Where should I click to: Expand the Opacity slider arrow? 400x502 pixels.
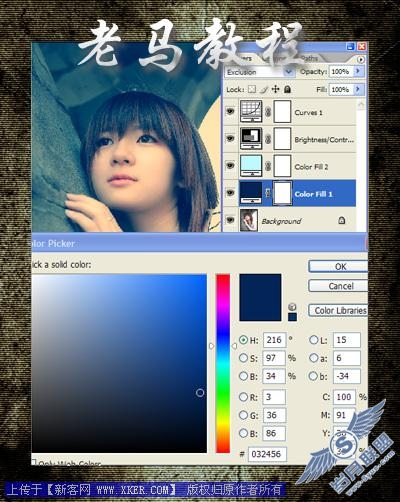click(x=358, y=71)
